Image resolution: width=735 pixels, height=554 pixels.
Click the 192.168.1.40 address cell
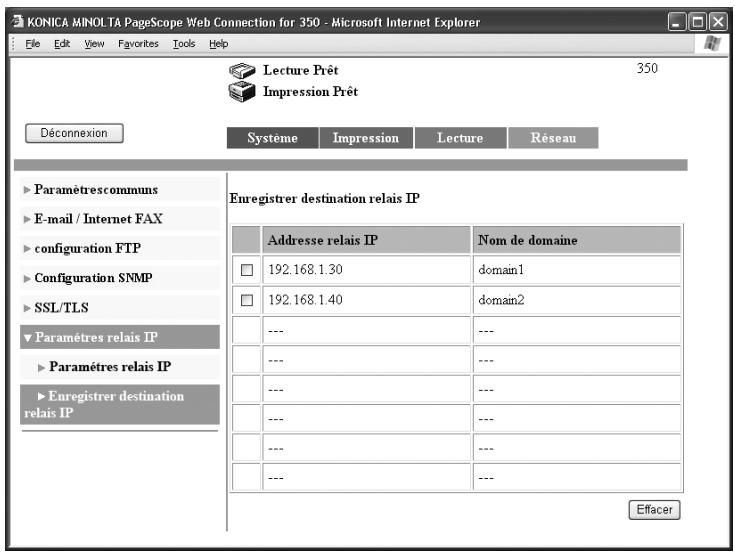click(x=366, y=300)
